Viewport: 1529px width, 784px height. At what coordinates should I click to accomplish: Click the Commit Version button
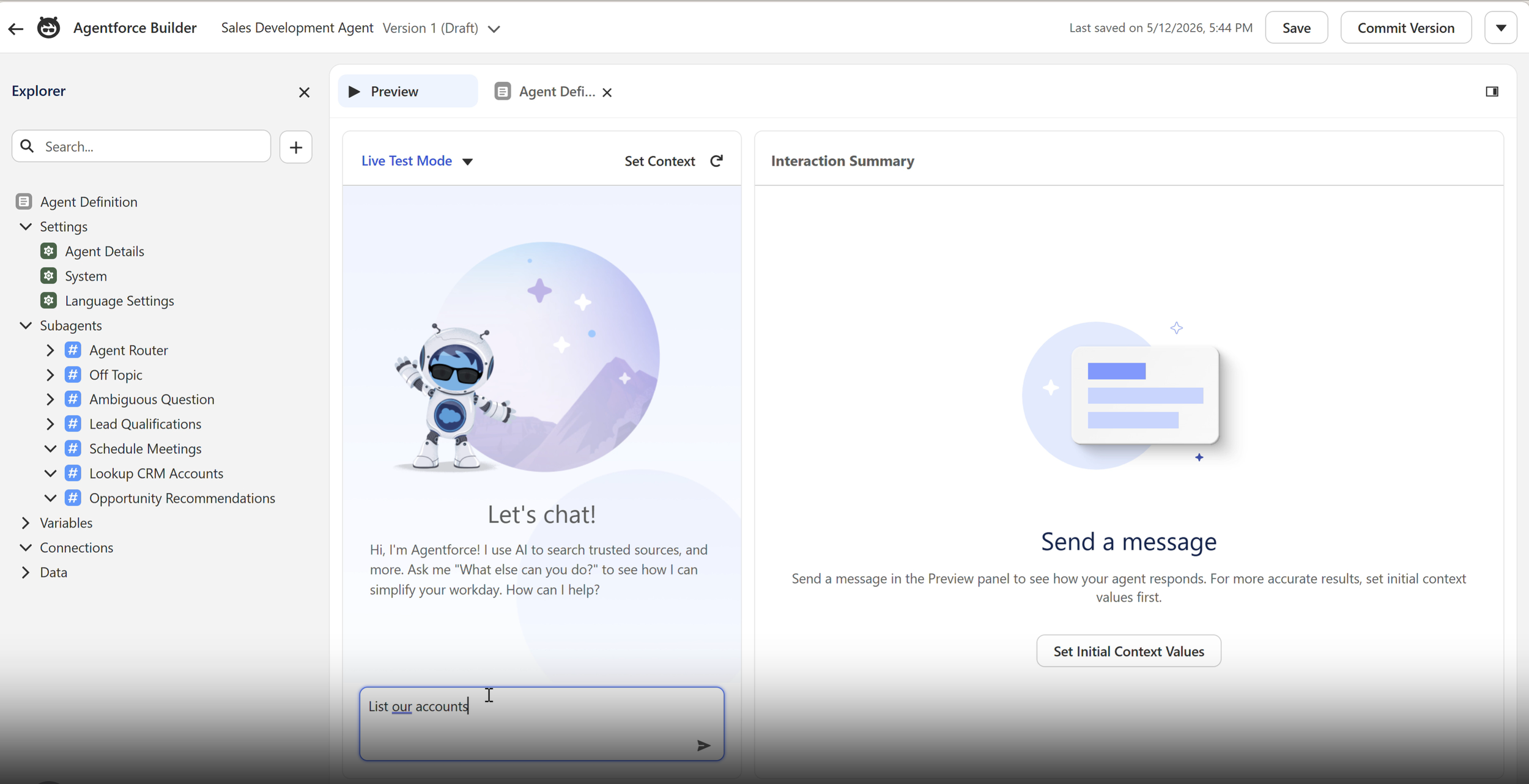click(x=1406, y=28)
